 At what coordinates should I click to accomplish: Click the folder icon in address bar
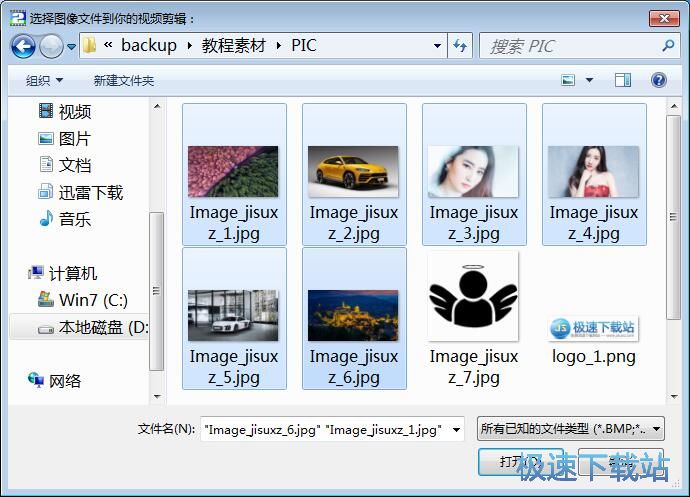coord(89,45)
